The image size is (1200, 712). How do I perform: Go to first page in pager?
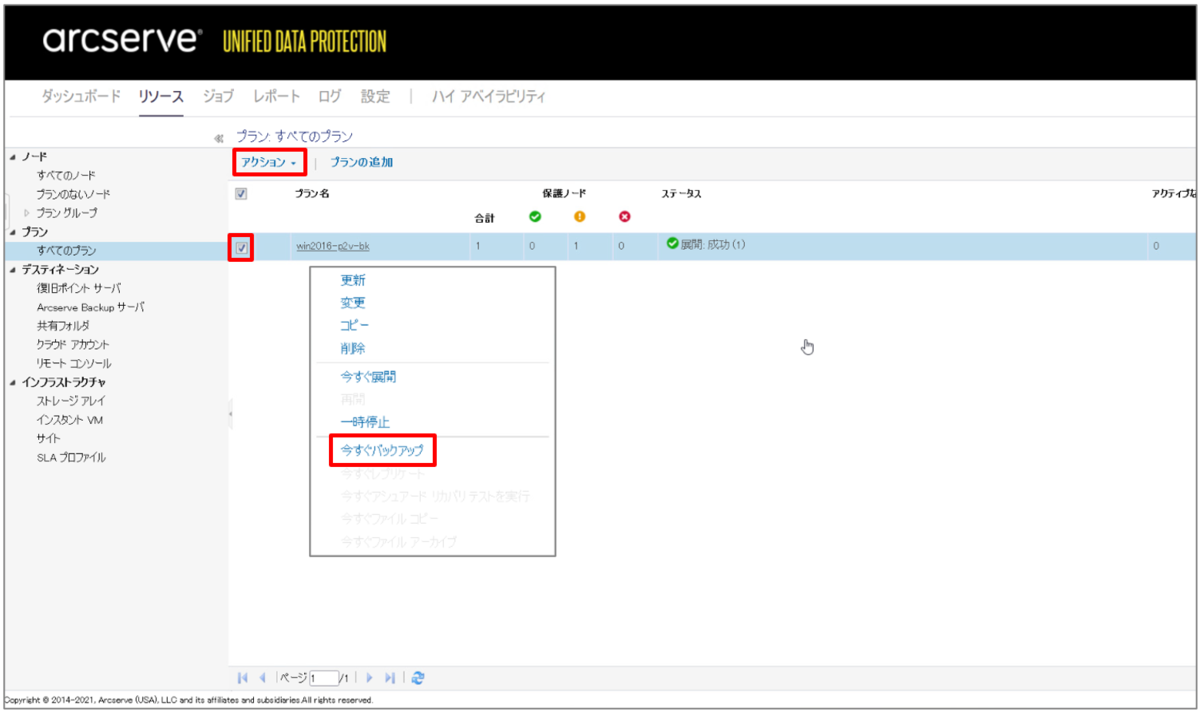pos(243,678)
